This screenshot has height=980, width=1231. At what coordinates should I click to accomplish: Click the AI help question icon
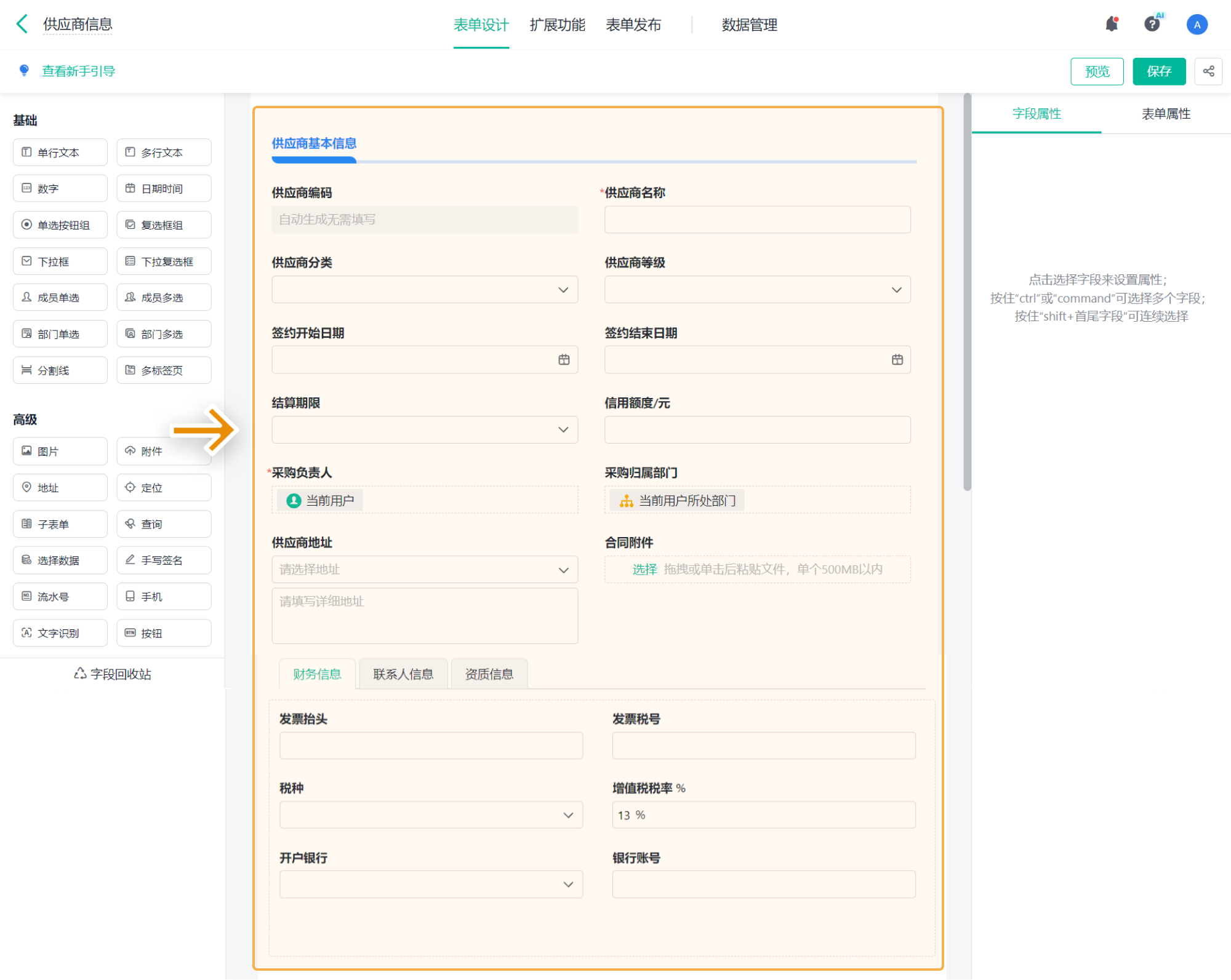(x=1152, y=24)
